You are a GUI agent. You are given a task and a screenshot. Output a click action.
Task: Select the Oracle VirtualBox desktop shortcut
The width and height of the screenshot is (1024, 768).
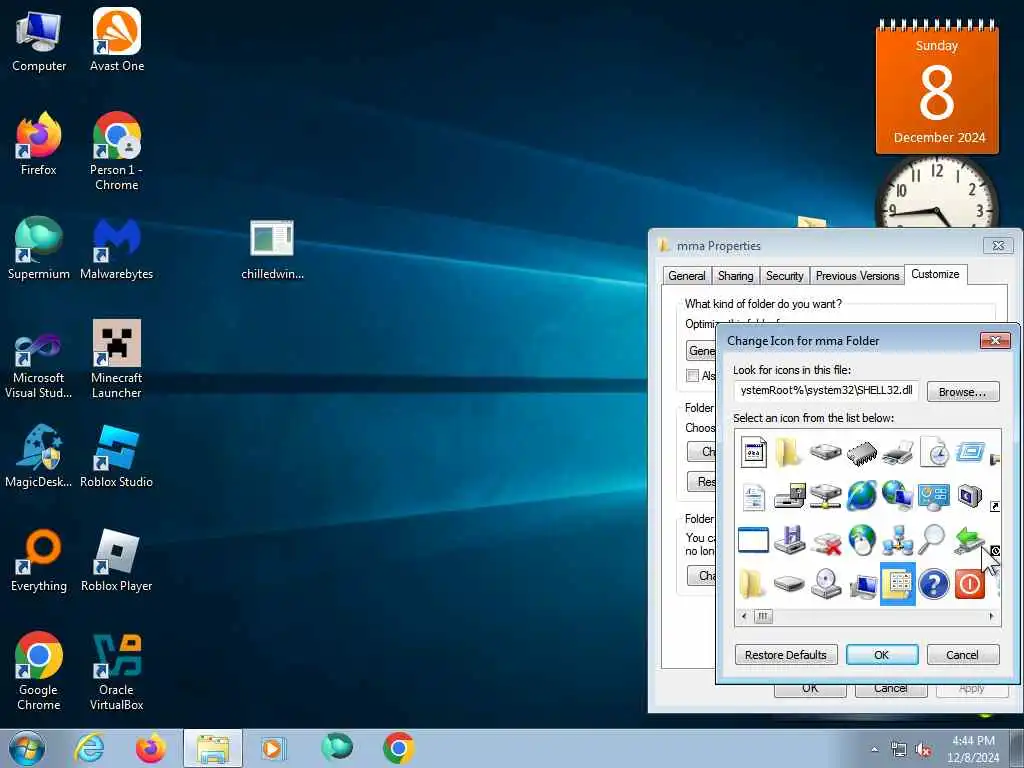pos(117,671)
